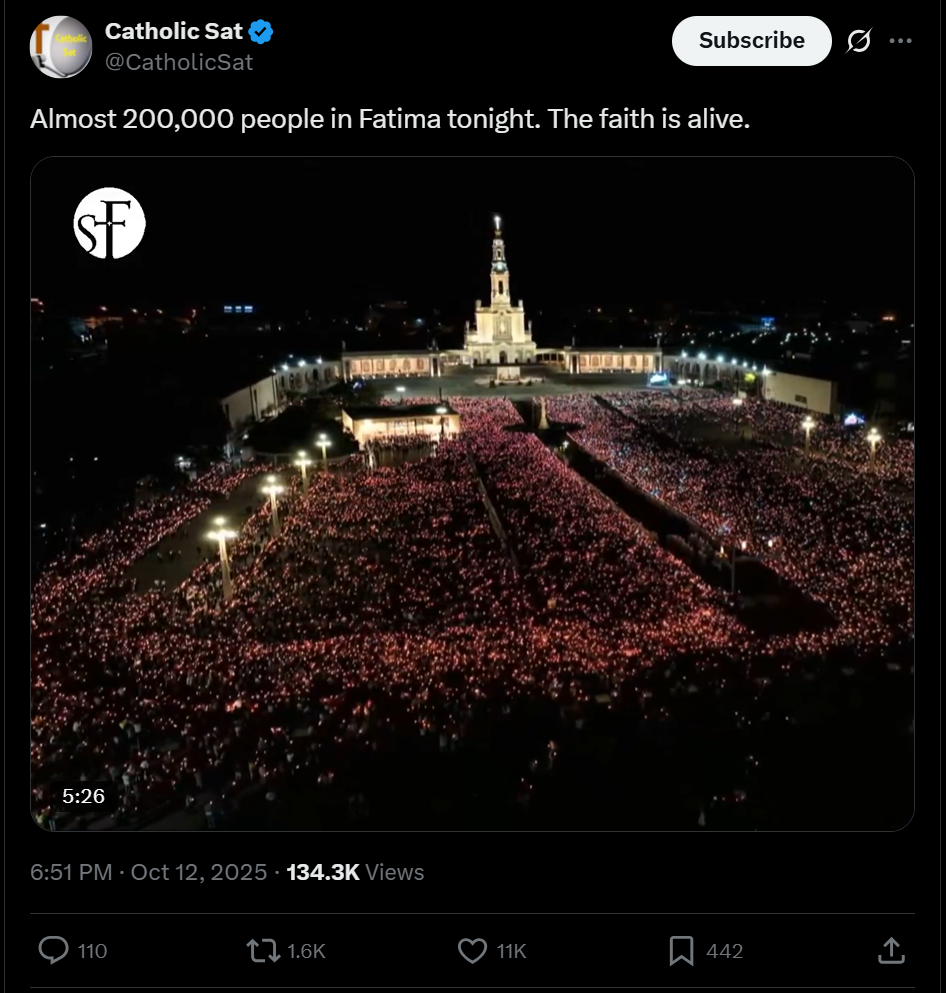946x993 pixels.
Task: Click the 134.3K Views count
Action: point(355,872)
